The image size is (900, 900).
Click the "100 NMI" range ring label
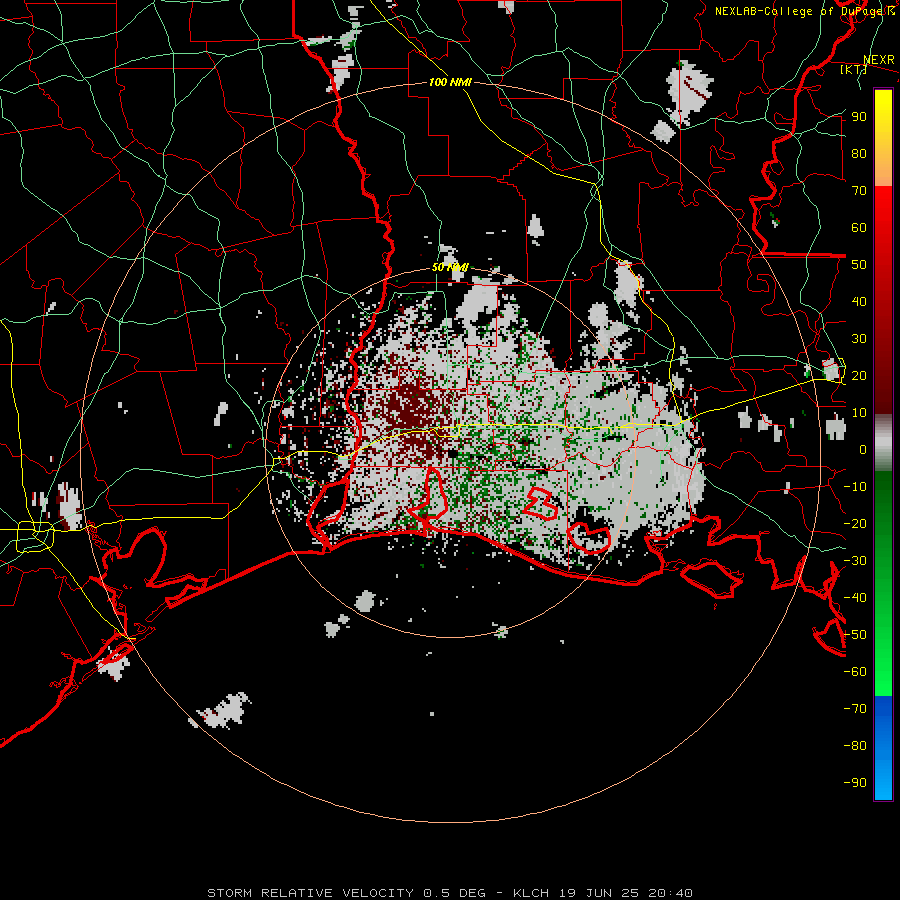[450, 82]
